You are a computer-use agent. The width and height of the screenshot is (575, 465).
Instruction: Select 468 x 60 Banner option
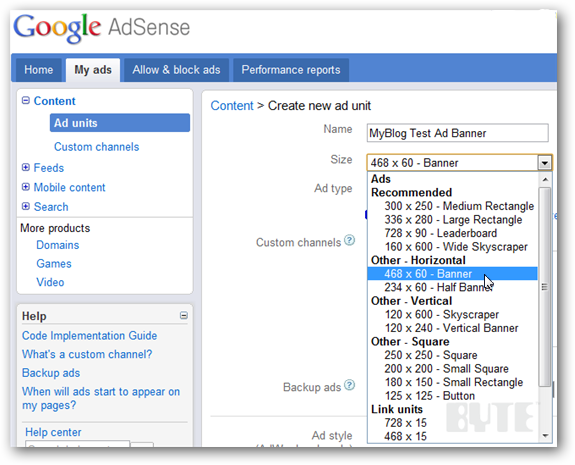[453, 274]
